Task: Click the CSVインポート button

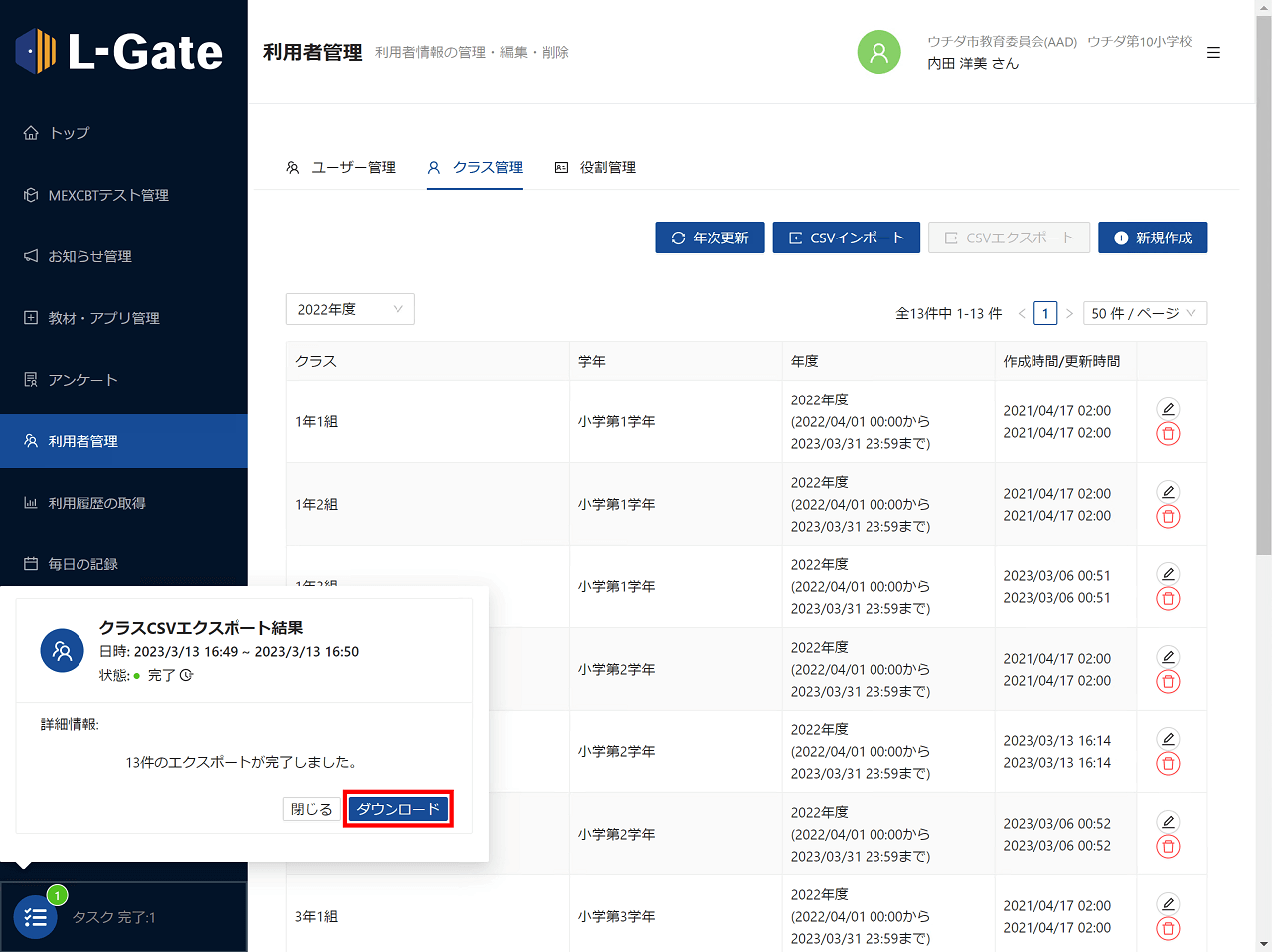Action: pos(847,238)
